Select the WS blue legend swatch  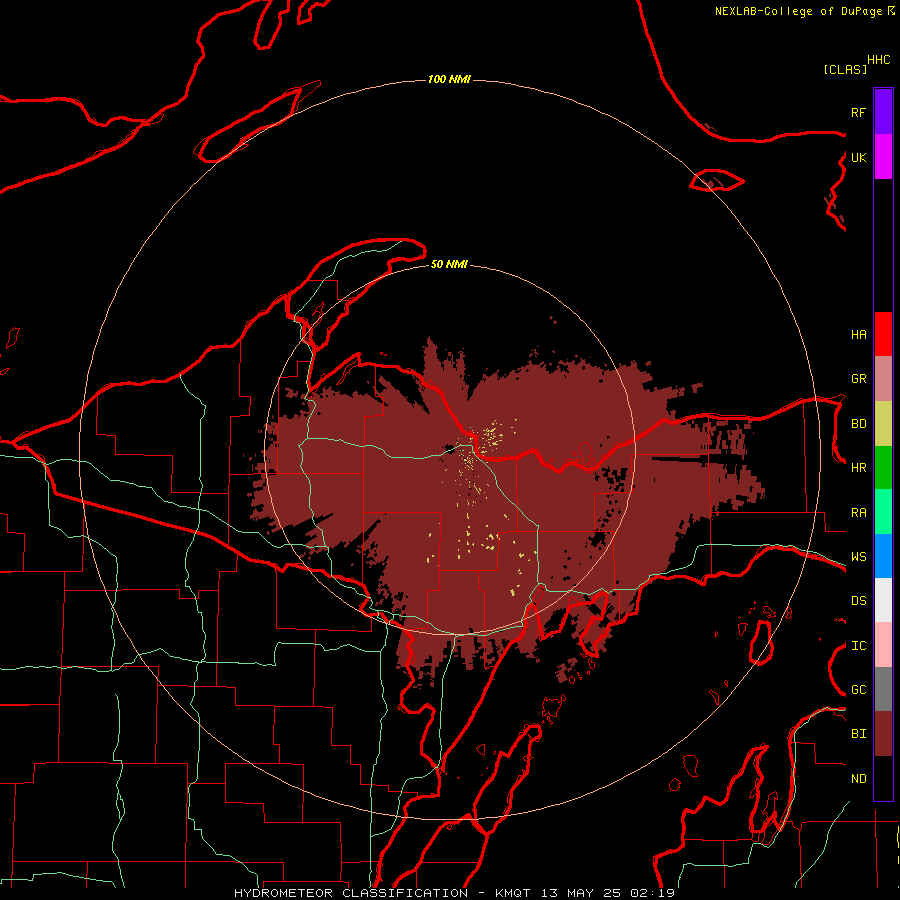[x=883, y=556]
